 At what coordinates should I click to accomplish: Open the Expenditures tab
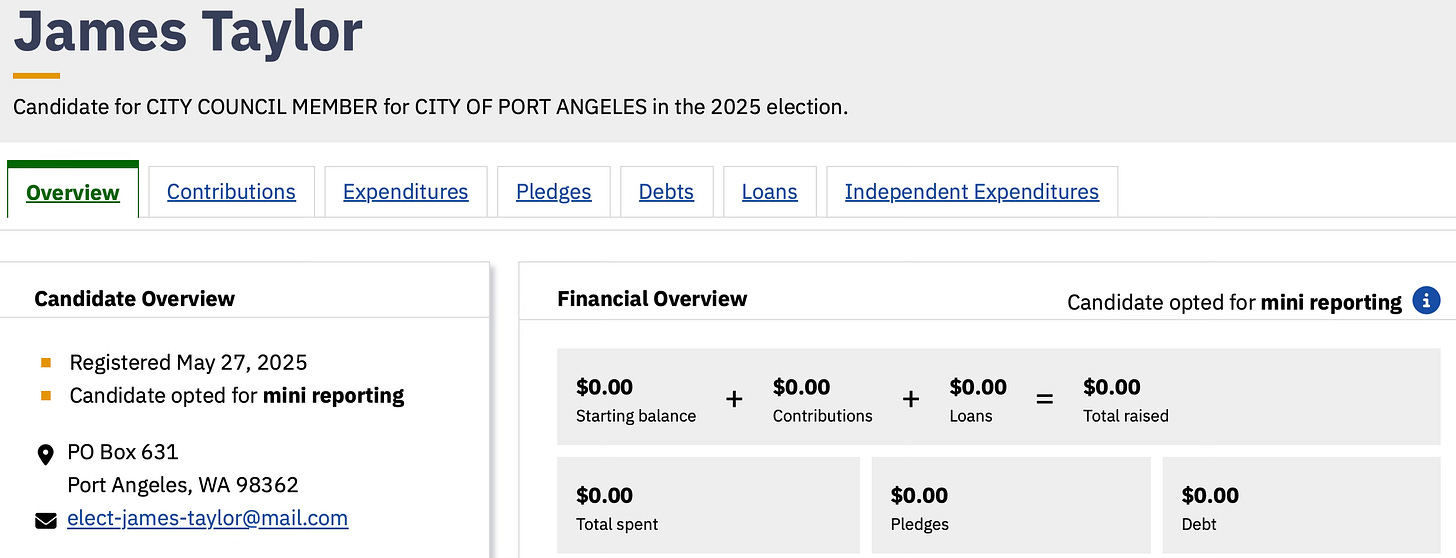[x=405, y=192]
